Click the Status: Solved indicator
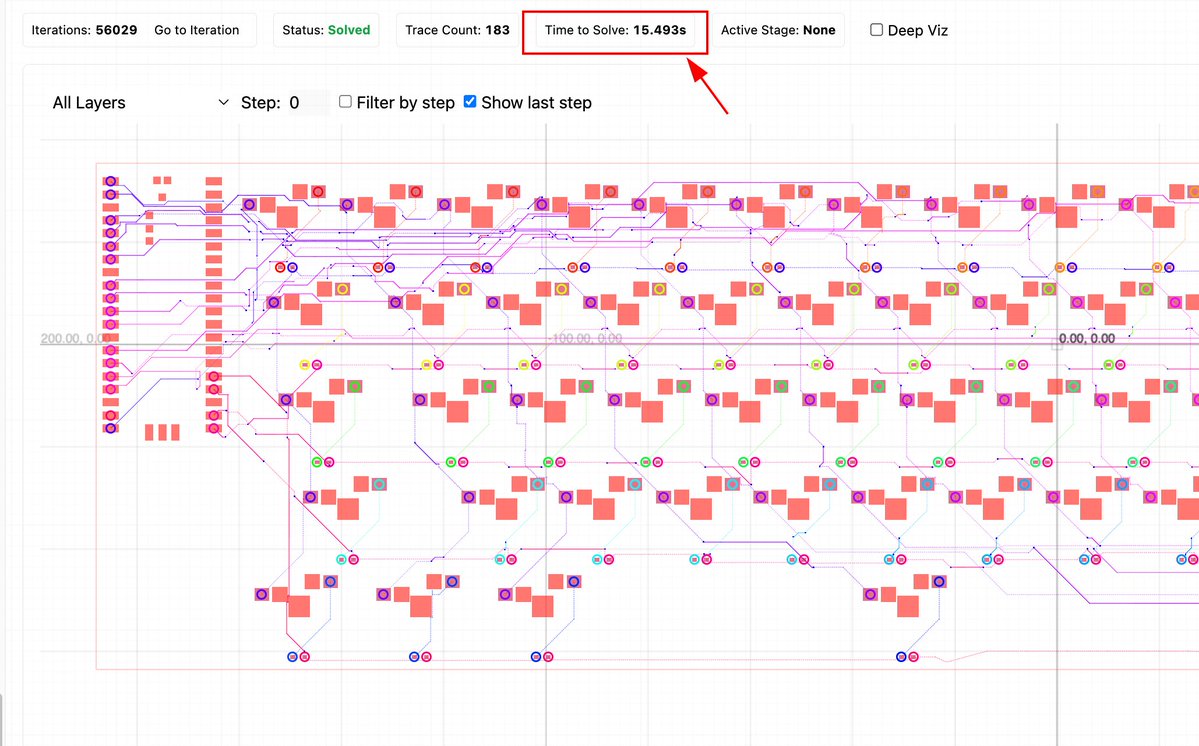1199x746 pixels. tap(326, 31)
